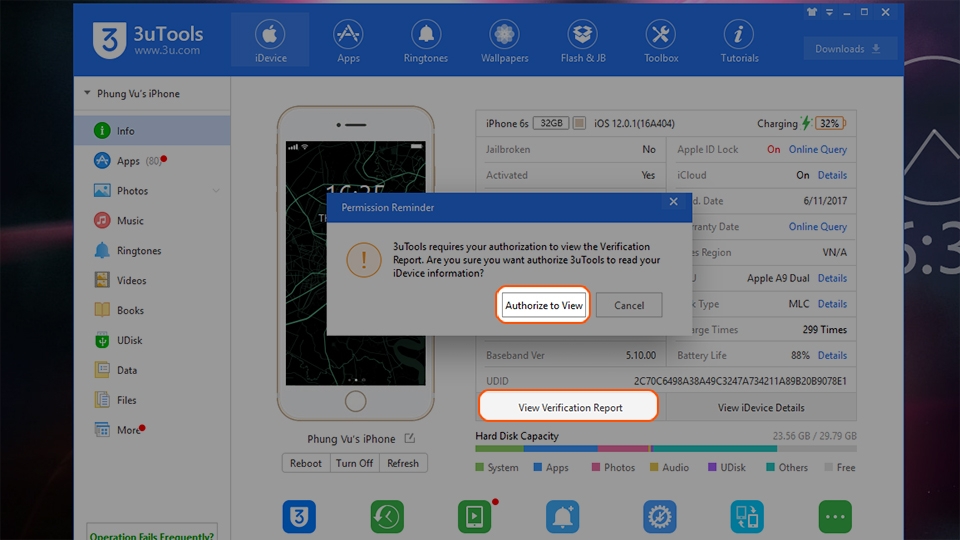Open the title bar dropdown menu icon
960x540 pixels.
click(830, 12)
